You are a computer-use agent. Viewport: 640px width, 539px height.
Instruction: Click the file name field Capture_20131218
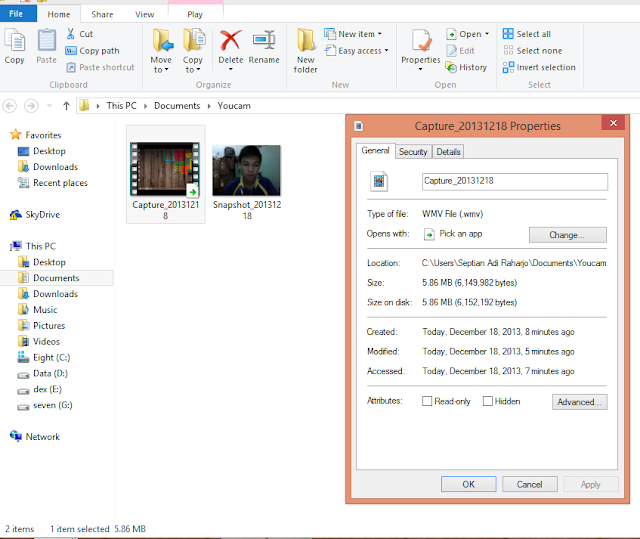515,182
